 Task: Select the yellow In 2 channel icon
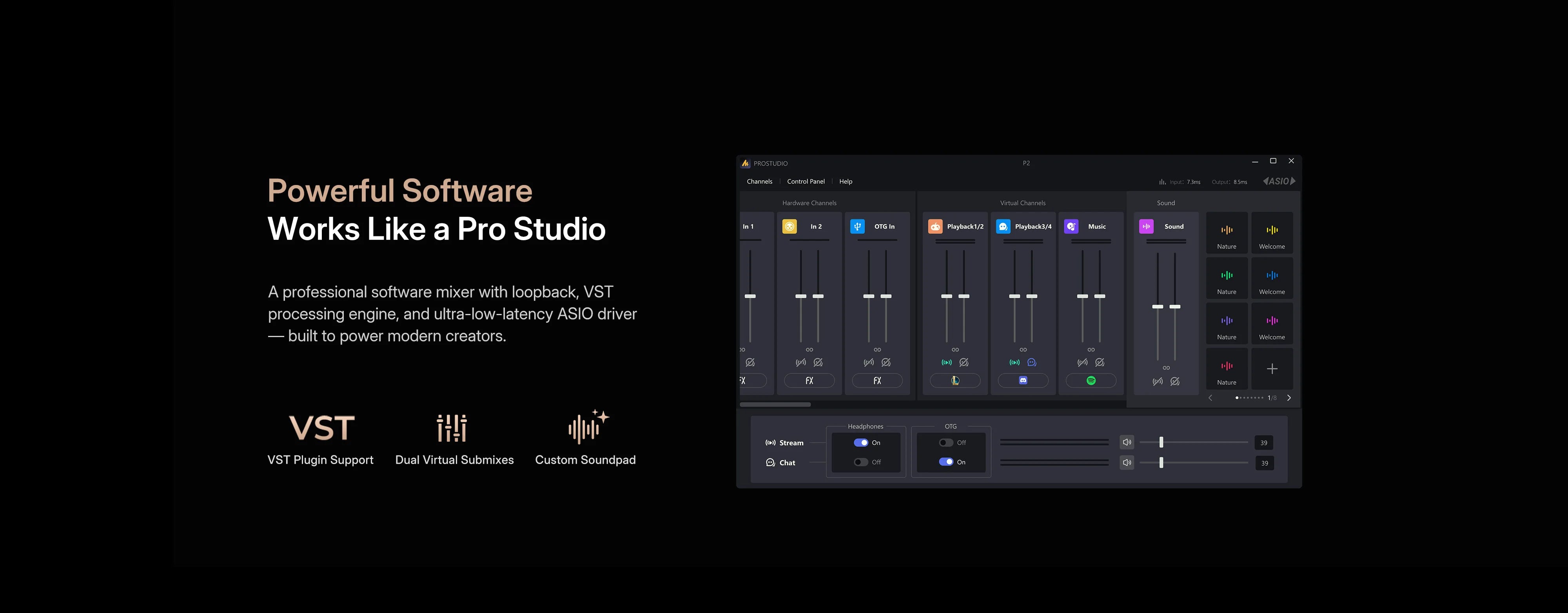tap(789, 227)
